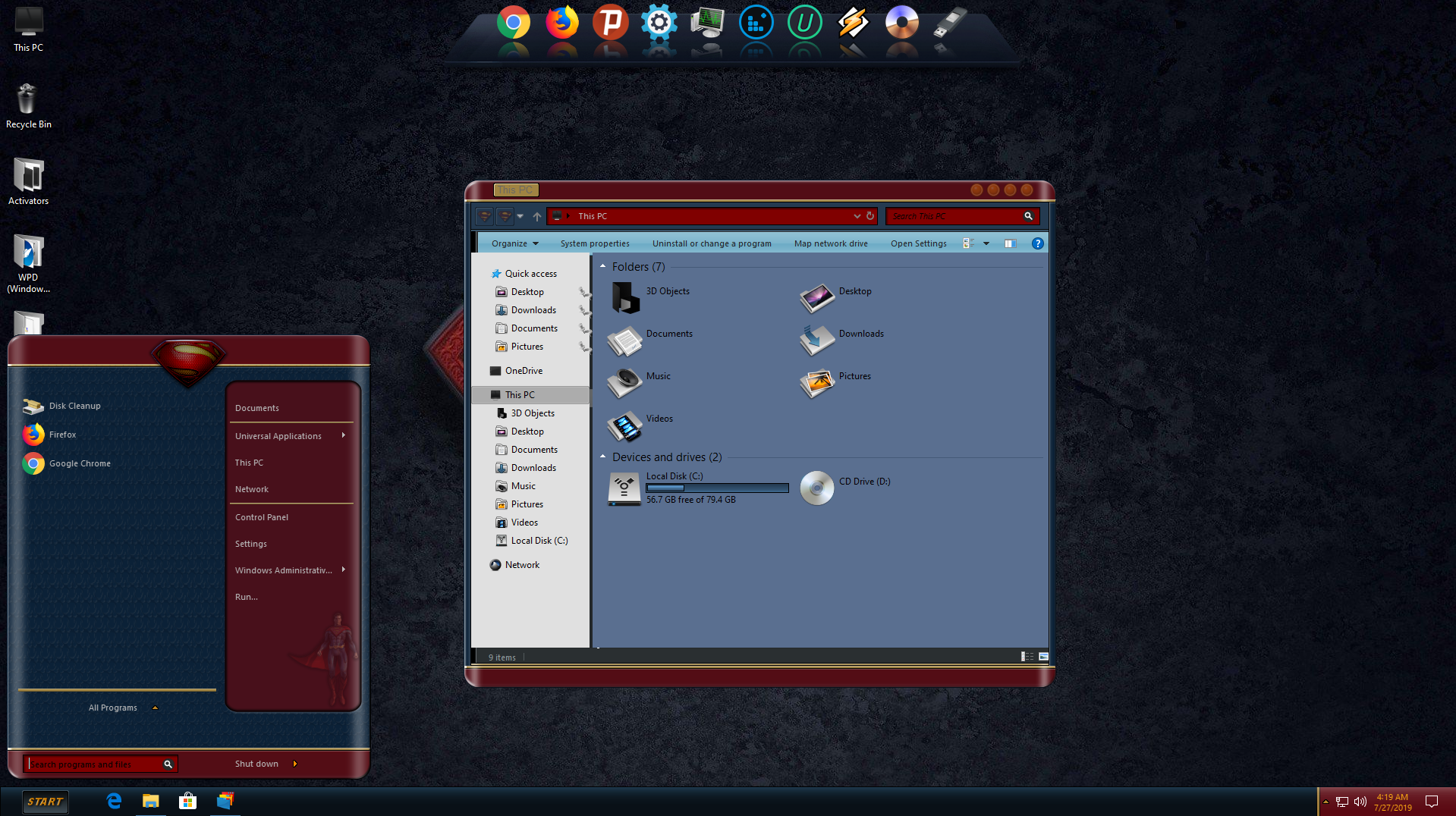Launch Google Chrome from the top dock
Screen dimensions: 1456x816
tap(514, 23)
